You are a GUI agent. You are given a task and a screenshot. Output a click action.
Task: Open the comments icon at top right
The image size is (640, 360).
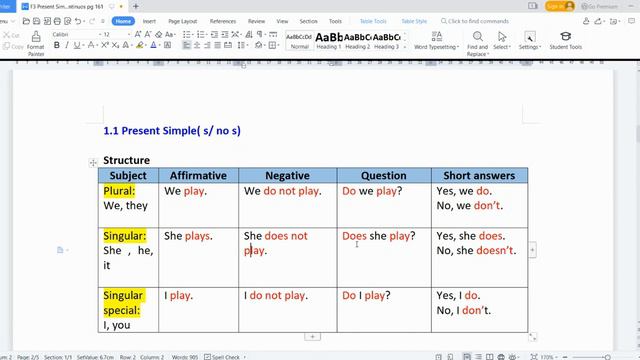coord(632,21)
